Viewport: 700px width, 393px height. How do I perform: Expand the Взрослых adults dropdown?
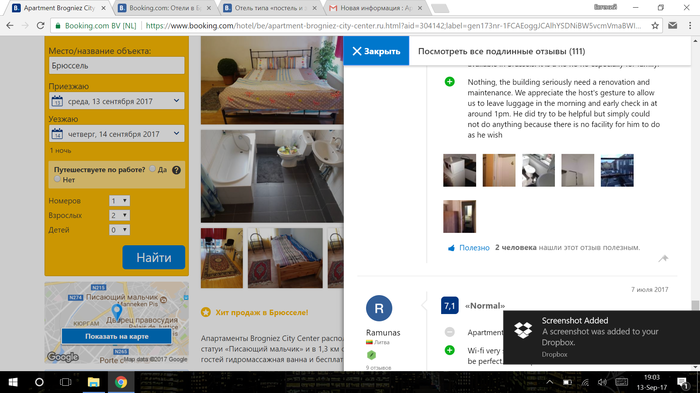click(x=119, y=215)
